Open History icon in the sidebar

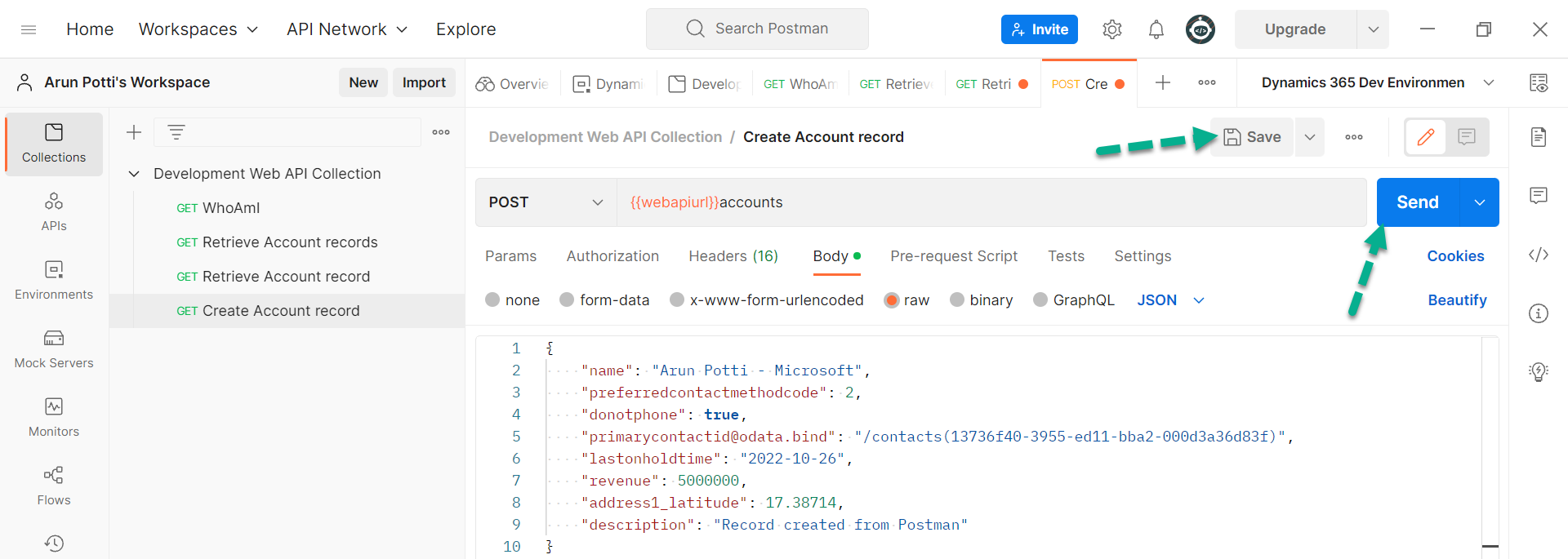[54, 543]
